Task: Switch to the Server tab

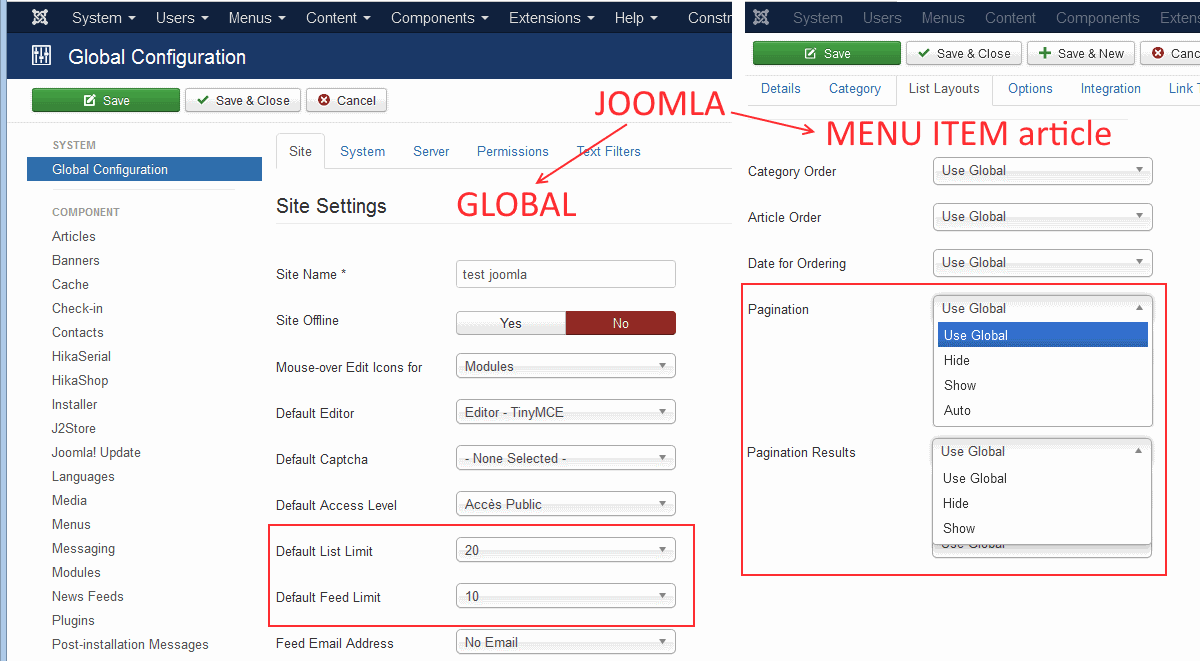Action: [x=431, y=151]
